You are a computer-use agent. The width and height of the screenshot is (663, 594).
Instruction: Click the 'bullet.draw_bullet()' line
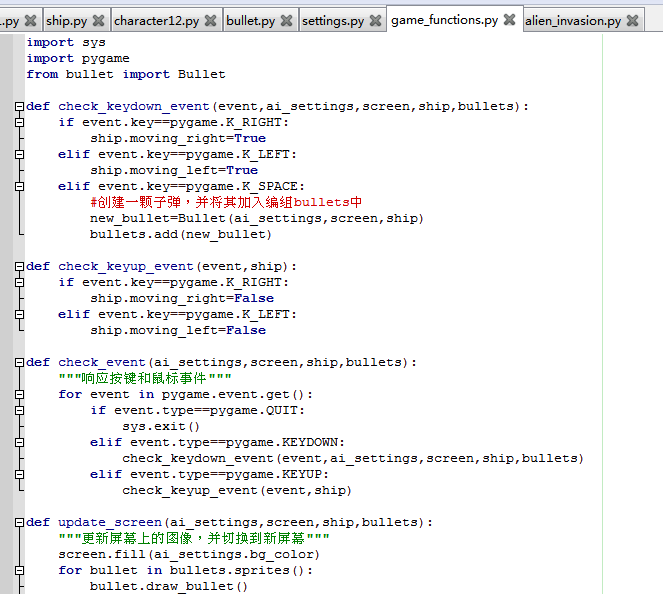click(x=169, y=587)
